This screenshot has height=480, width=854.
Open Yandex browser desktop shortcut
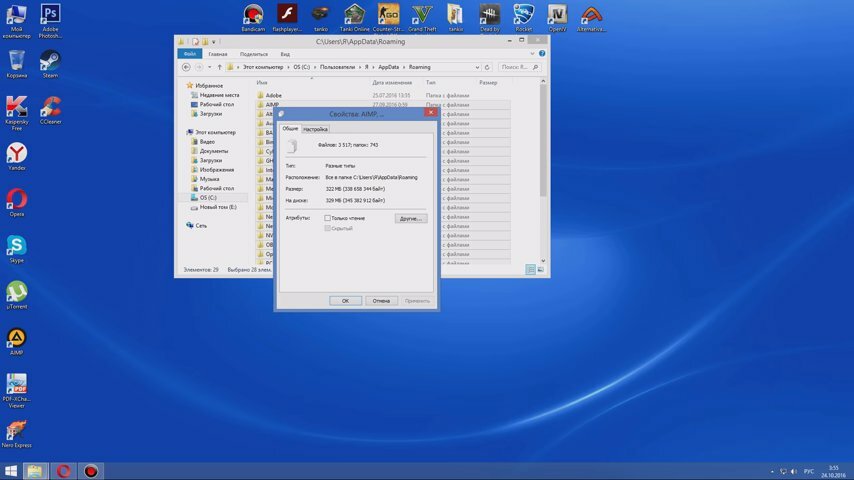(x=16, y=156)
